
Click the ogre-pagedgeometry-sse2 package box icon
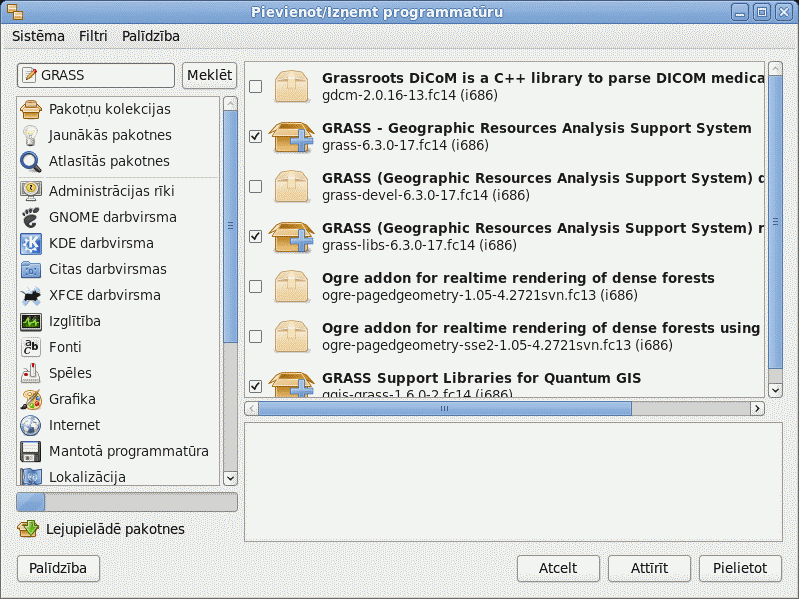coord(291,336)
